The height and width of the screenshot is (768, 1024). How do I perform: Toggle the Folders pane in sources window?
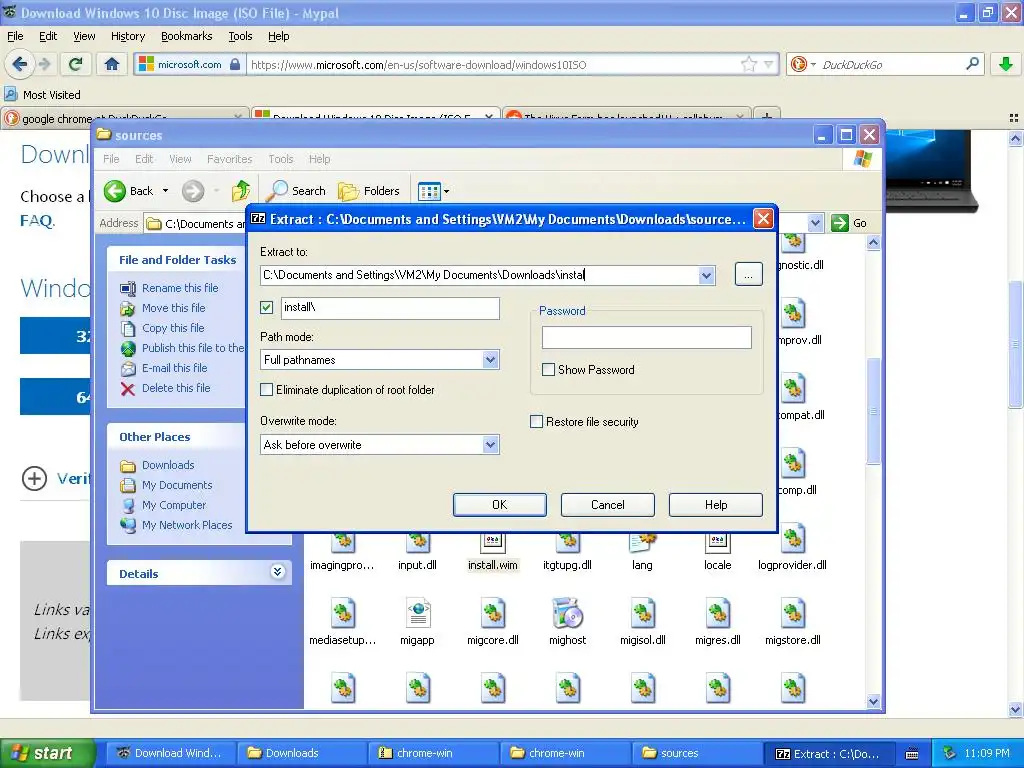pyautogui.click(x=369, y=191)
